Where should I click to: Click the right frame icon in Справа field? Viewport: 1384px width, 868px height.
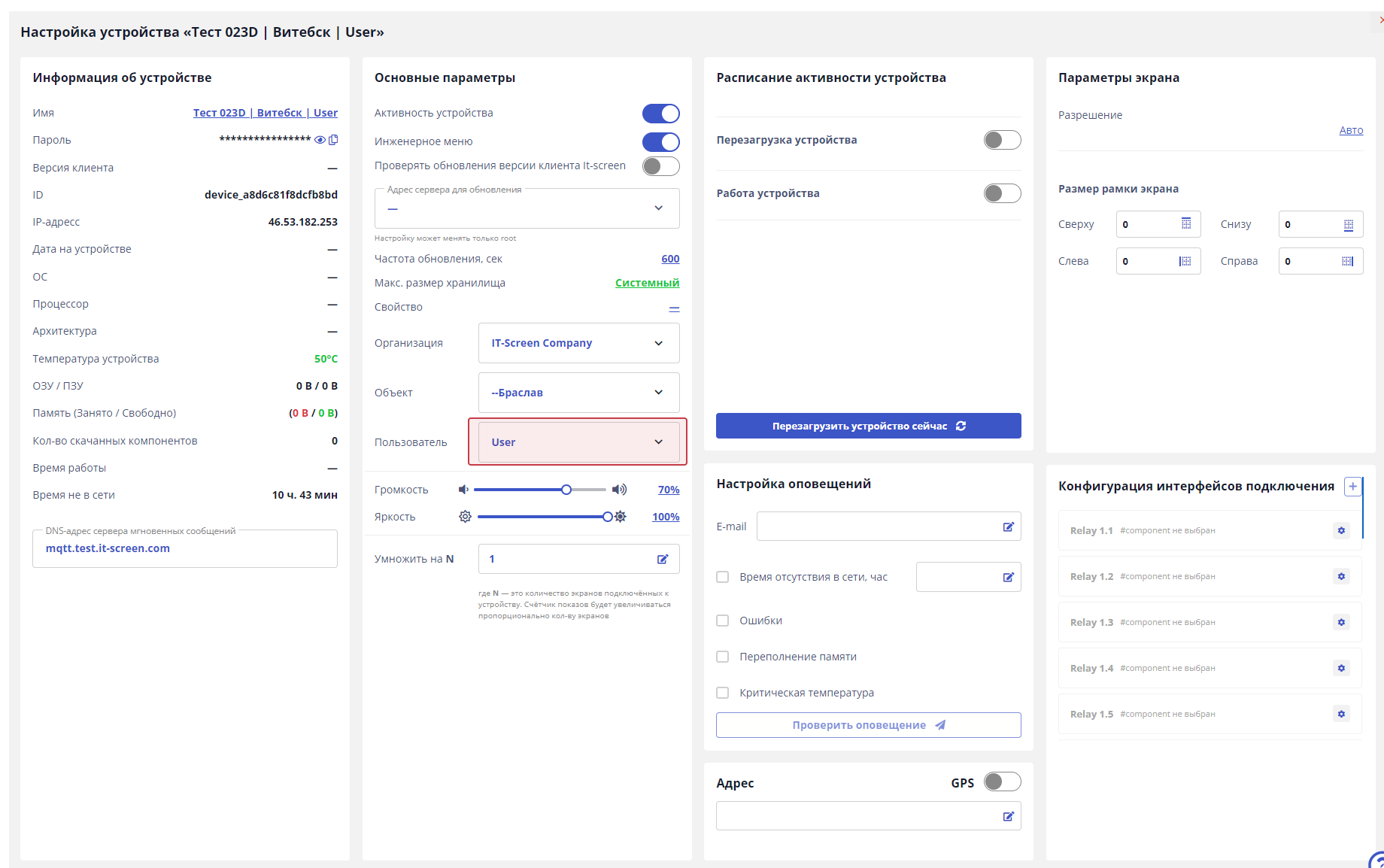(x=1348, y=261)
